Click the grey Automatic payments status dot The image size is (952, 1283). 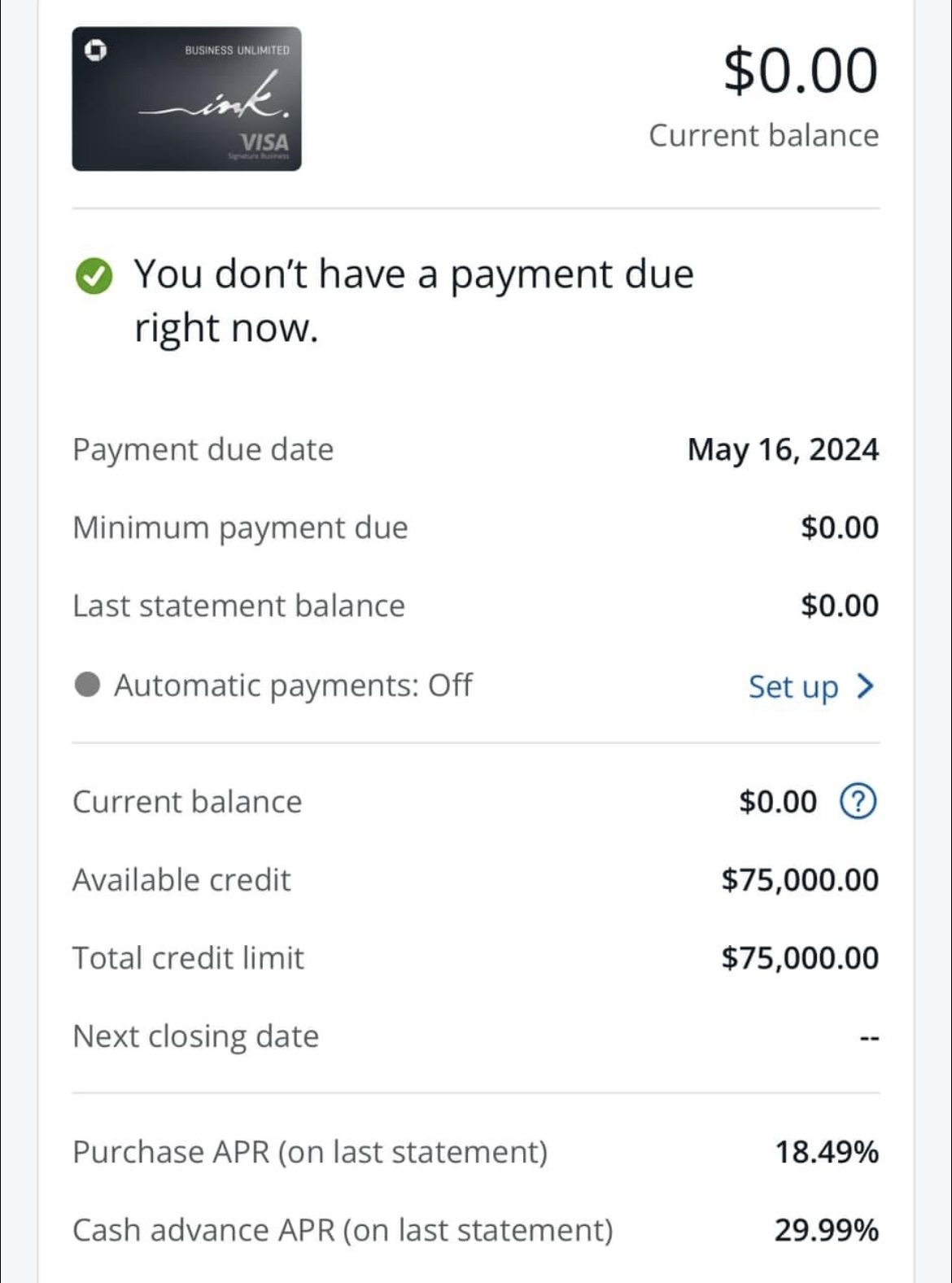87,685
